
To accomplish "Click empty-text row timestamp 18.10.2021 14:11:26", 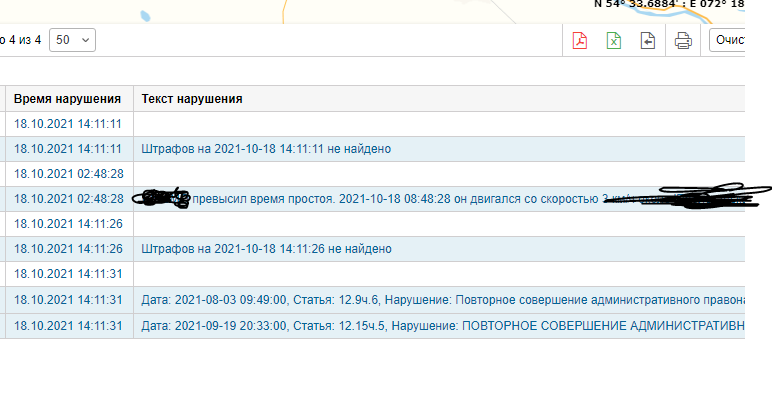I will pos(68,224).
